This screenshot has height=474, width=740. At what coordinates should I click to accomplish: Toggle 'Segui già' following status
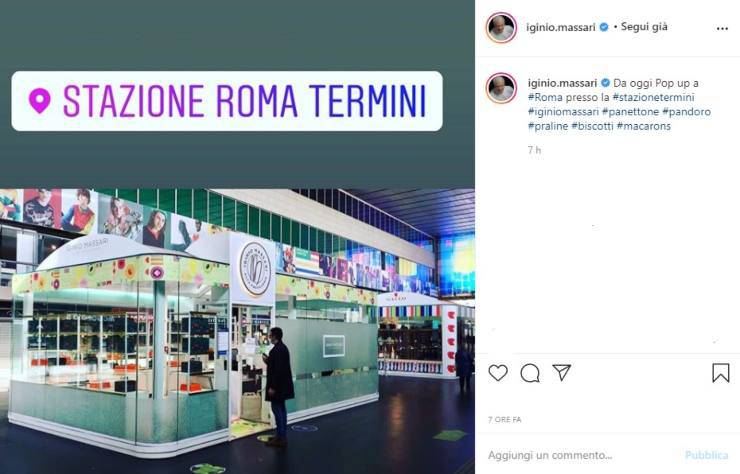coord(644,26)
